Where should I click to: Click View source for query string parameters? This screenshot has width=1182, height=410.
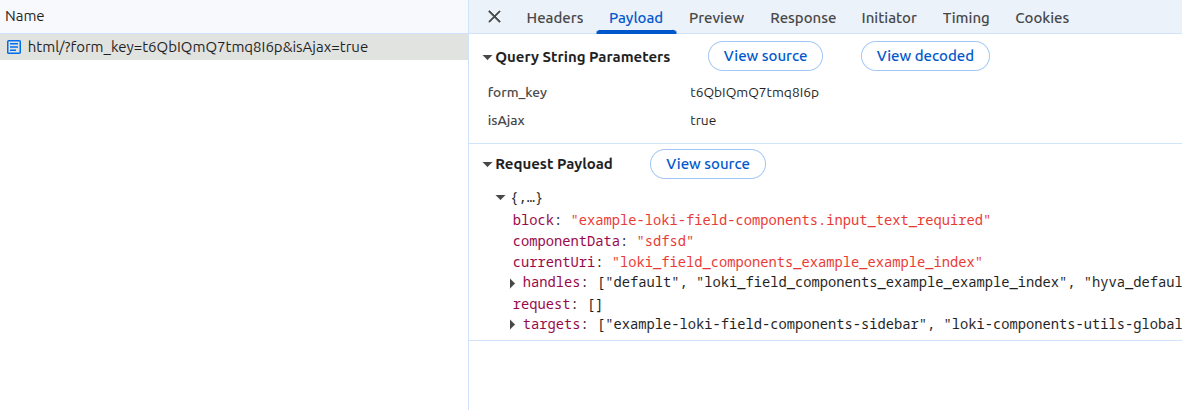pyautogui.click(x=765, y=56)
